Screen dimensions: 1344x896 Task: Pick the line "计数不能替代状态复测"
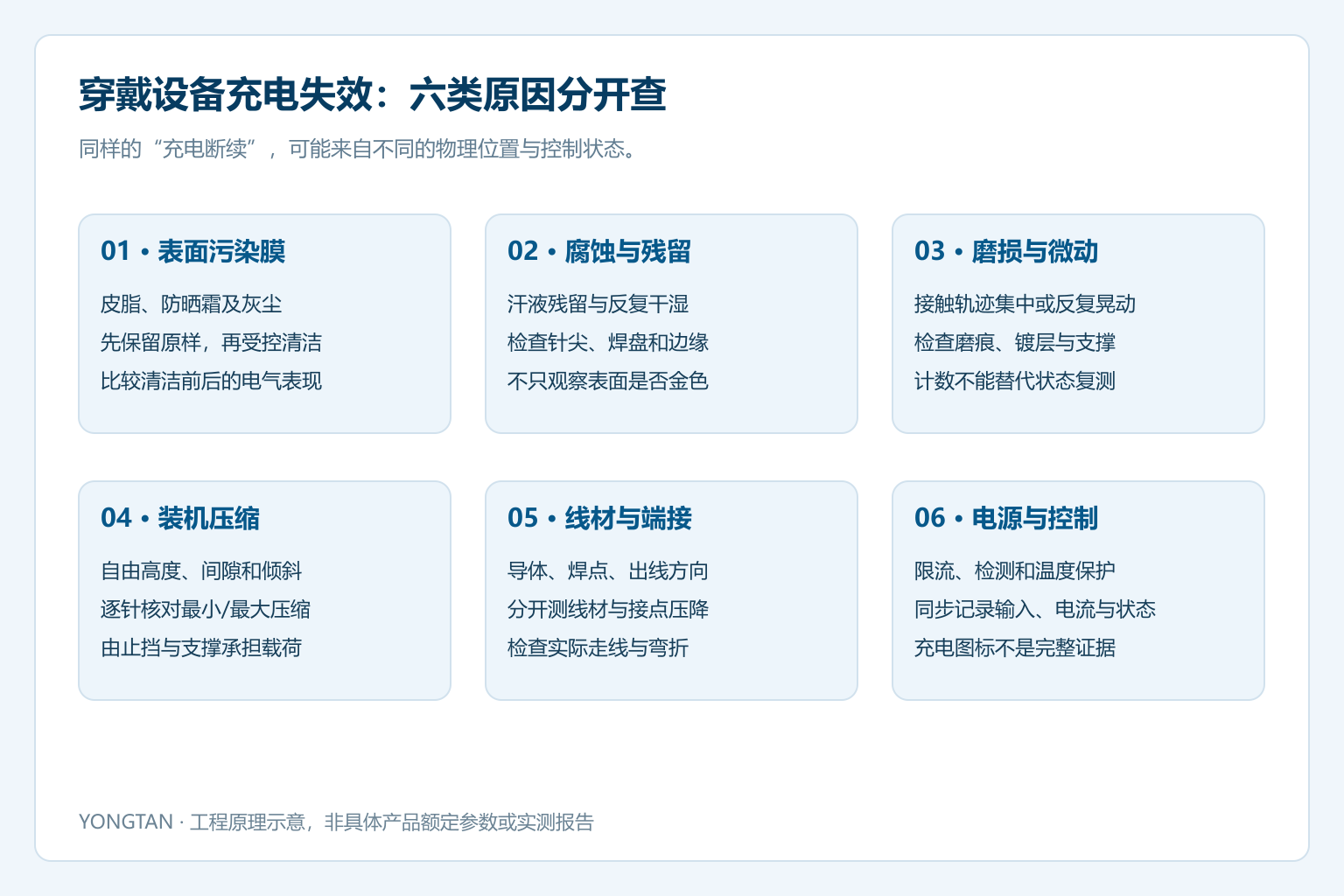(1015, 381)
